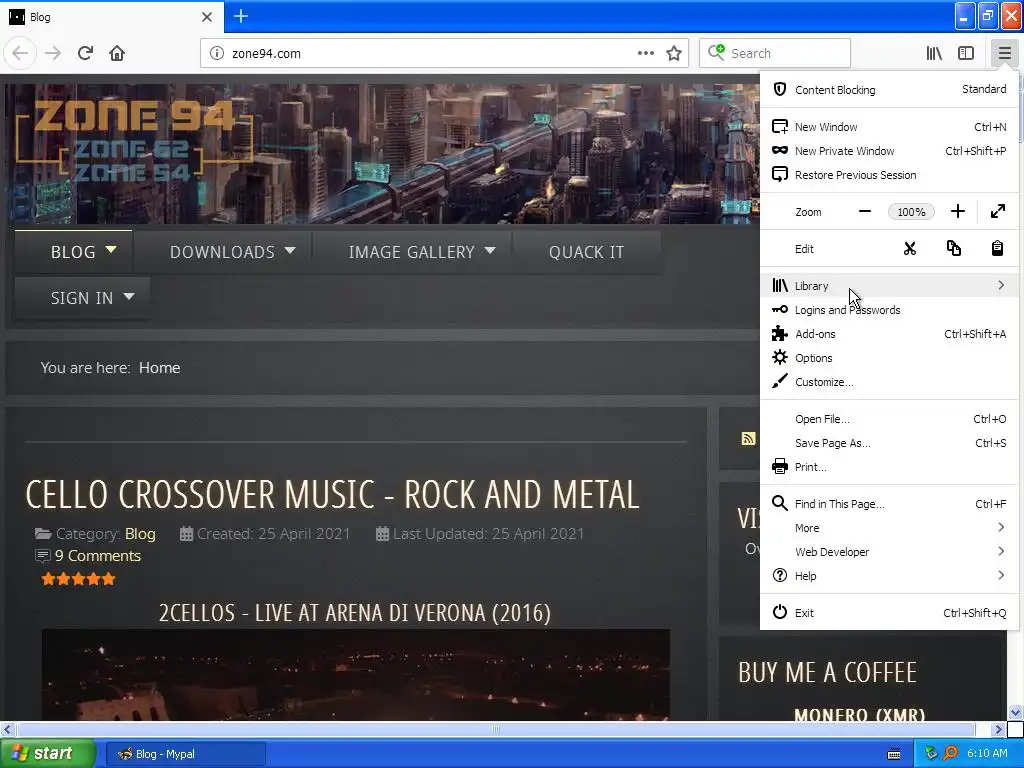1024x768 pixels.
Task: Open the Windows start menu
Action: (x=47, y=754)
